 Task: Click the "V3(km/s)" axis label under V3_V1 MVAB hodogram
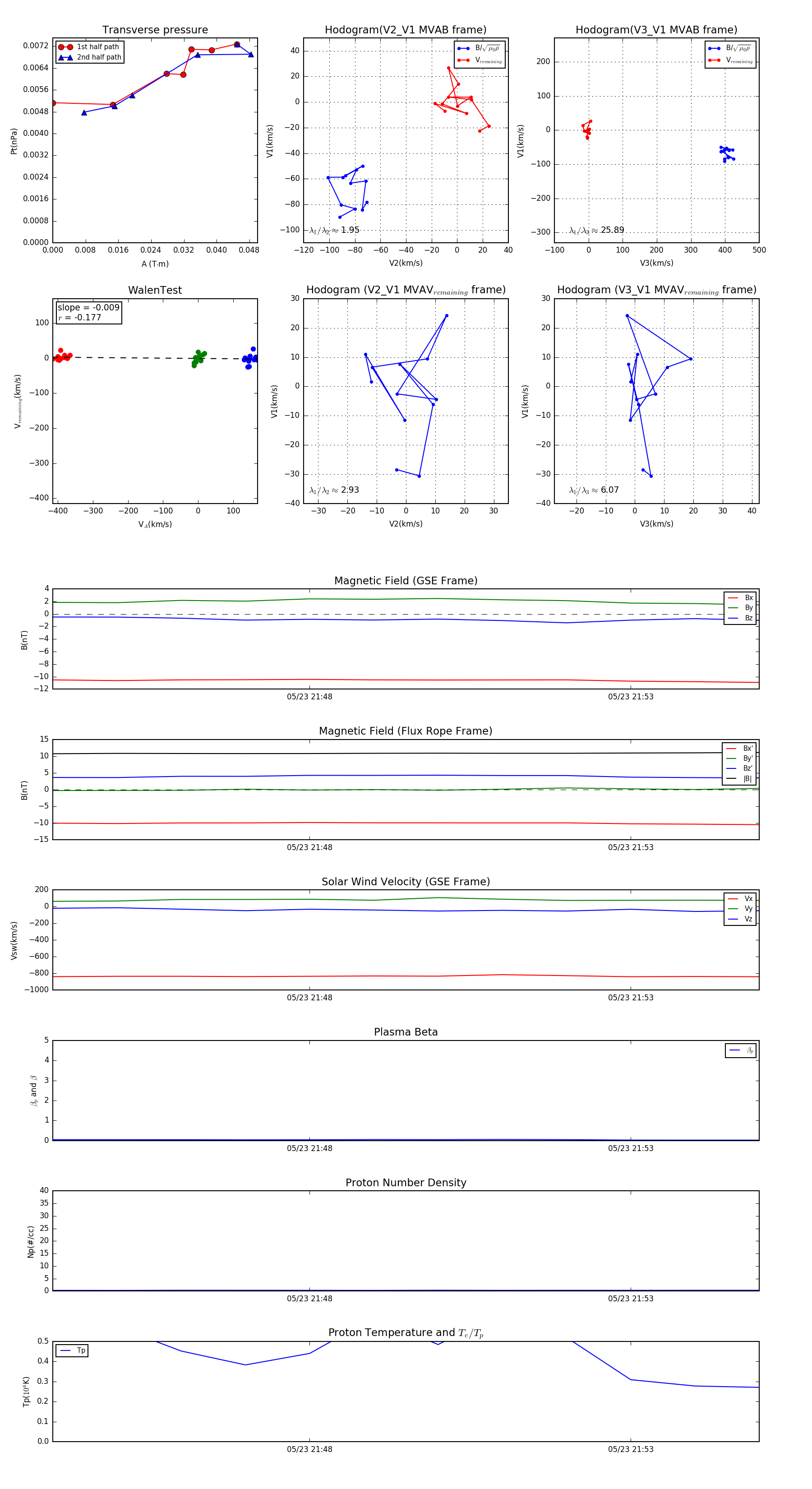tap(656, 263)
